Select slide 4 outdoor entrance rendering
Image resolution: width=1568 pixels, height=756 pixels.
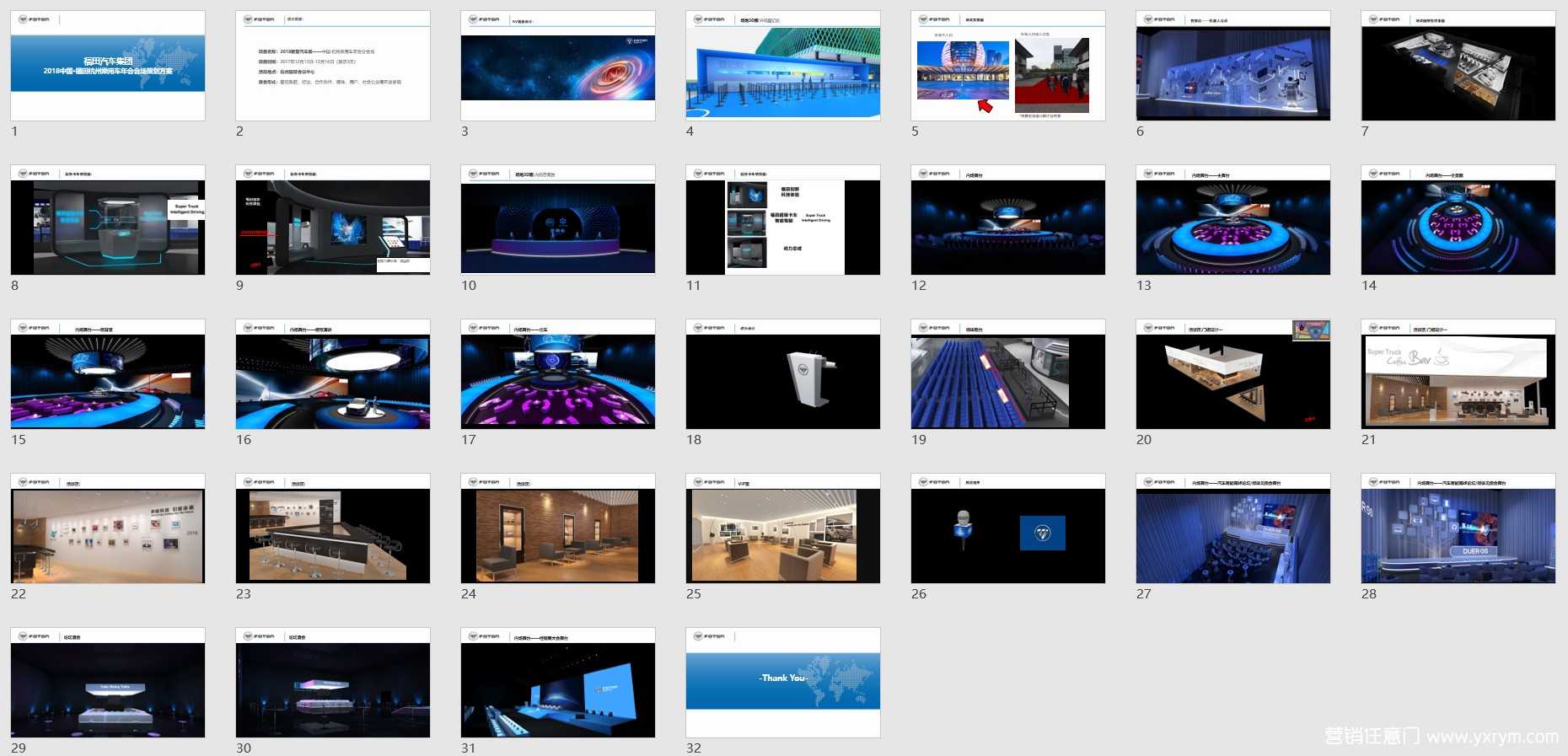pos(783,66)
